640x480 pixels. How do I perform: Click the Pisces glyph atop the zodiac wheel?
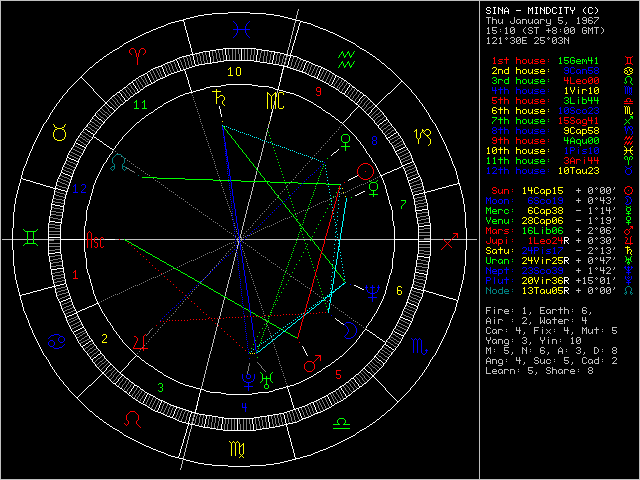tap(347, 56)
